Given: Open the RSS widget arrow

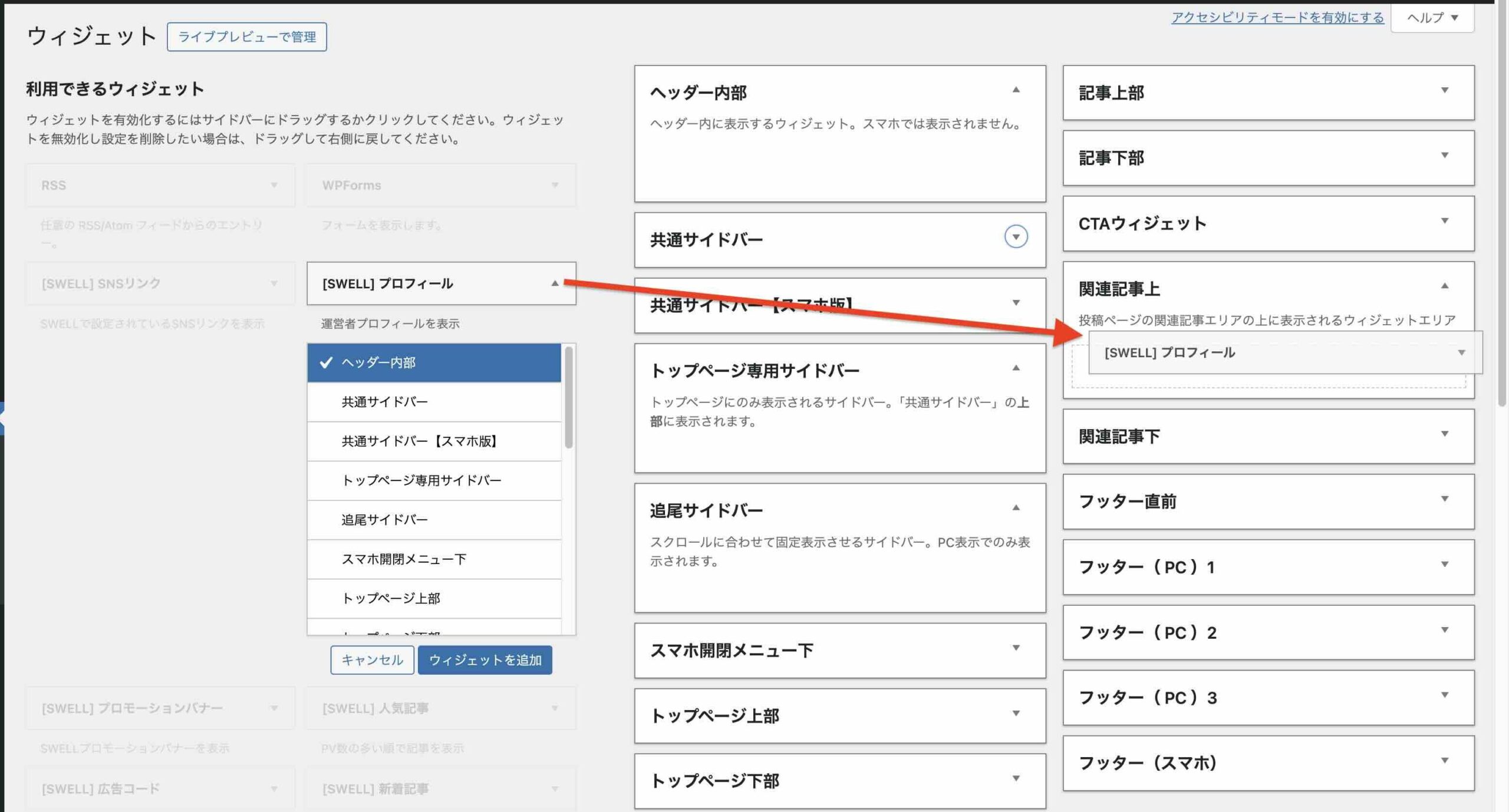Looking at the screenshot, I should click(274, 185).
